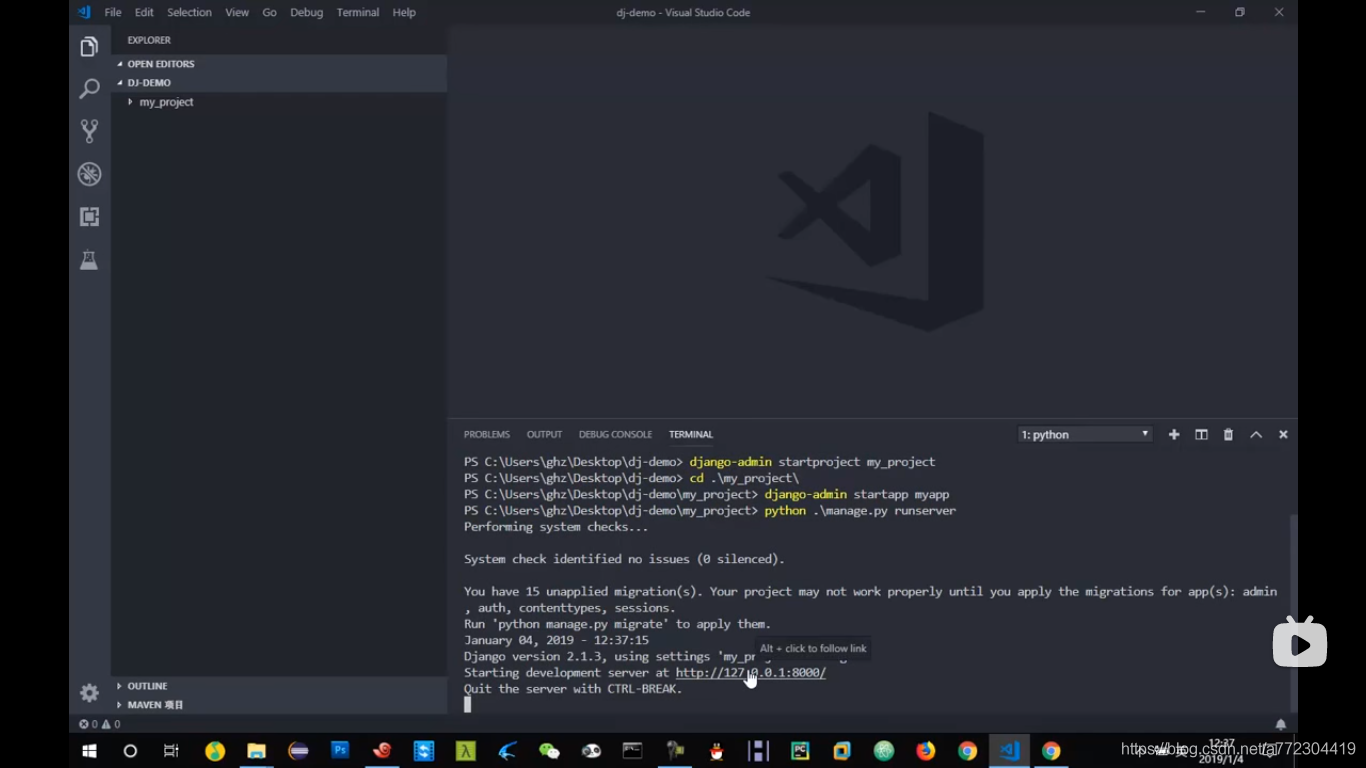This screenshot has height=768, width=1366.
Task: Open the View menu
Action: pos(237,12)
